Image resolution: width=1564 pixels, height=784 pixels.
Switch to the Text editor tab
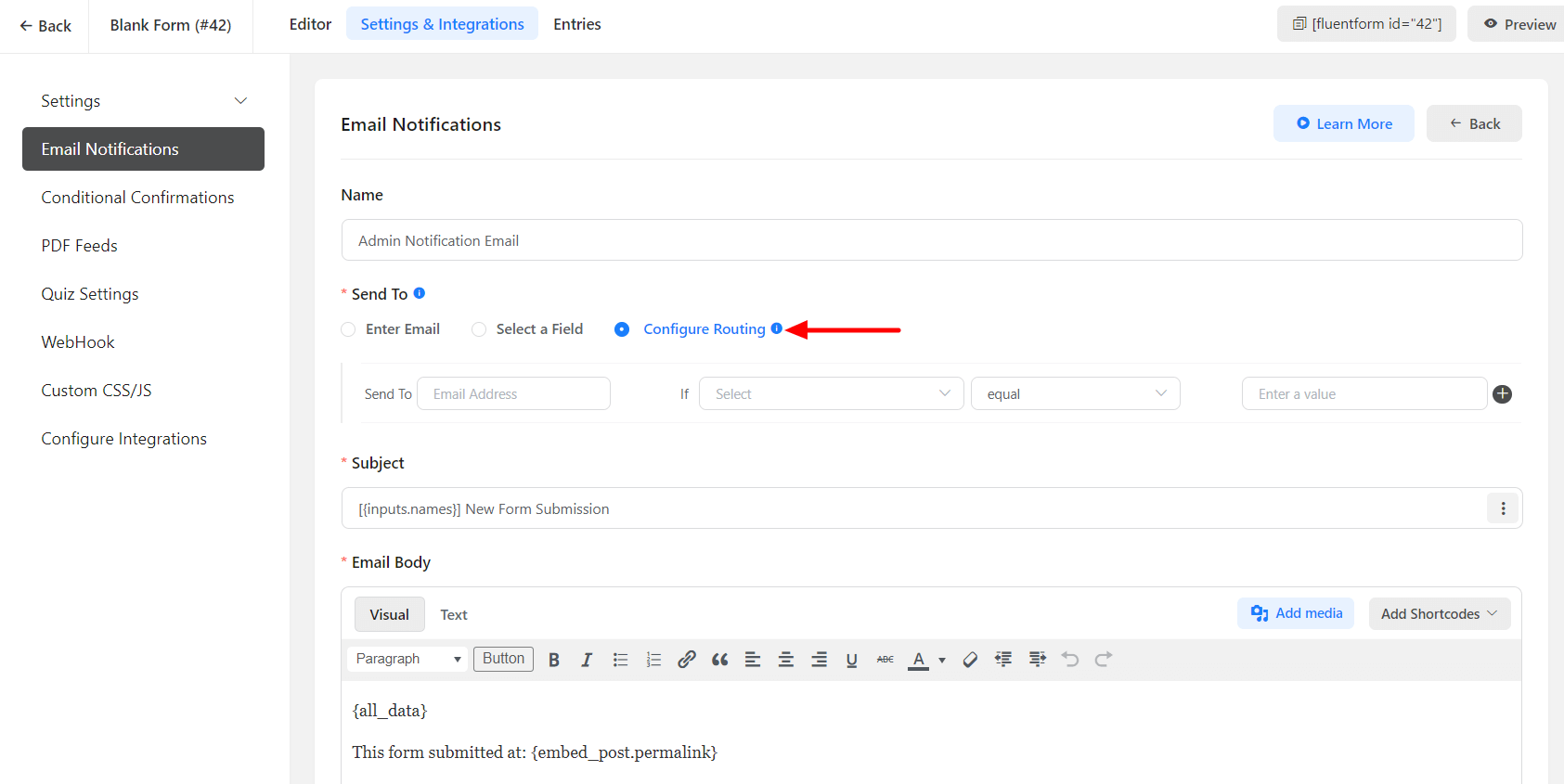(453, 615)
